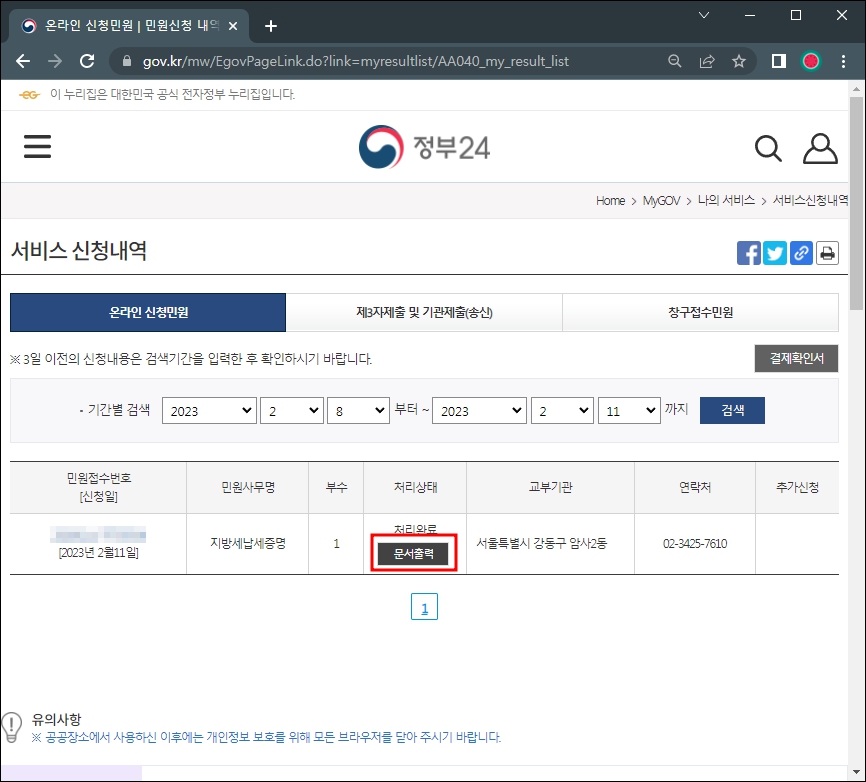Screen dimensions: 866x782
Task: Open search with the magnifier icon
Action: [x=768, y=148]
